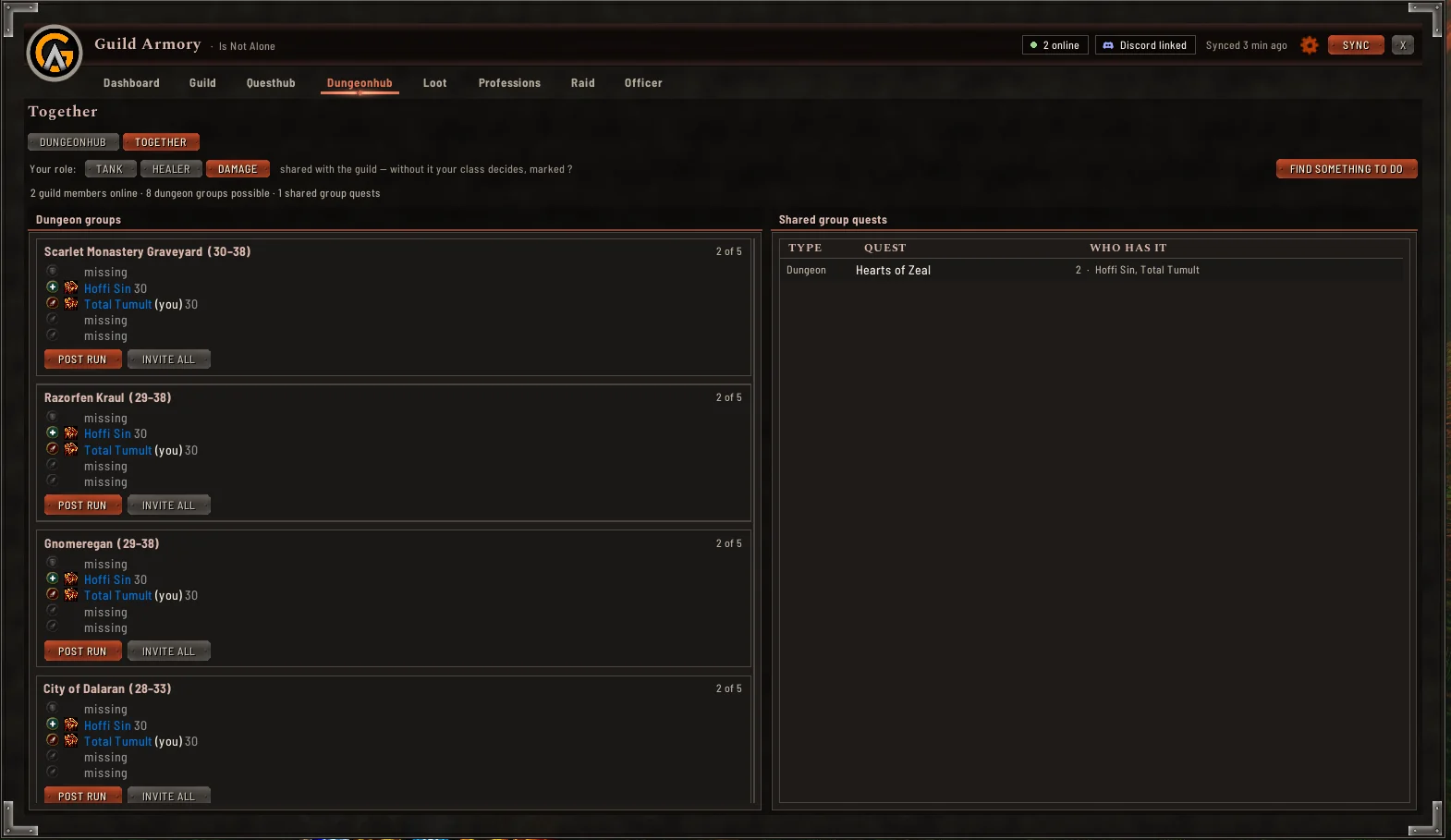Click damage role icon for Total Tumult in Razorfen Kraul
The height and width of the screenshot is (840, 1451).
click(x=53, y=449)
